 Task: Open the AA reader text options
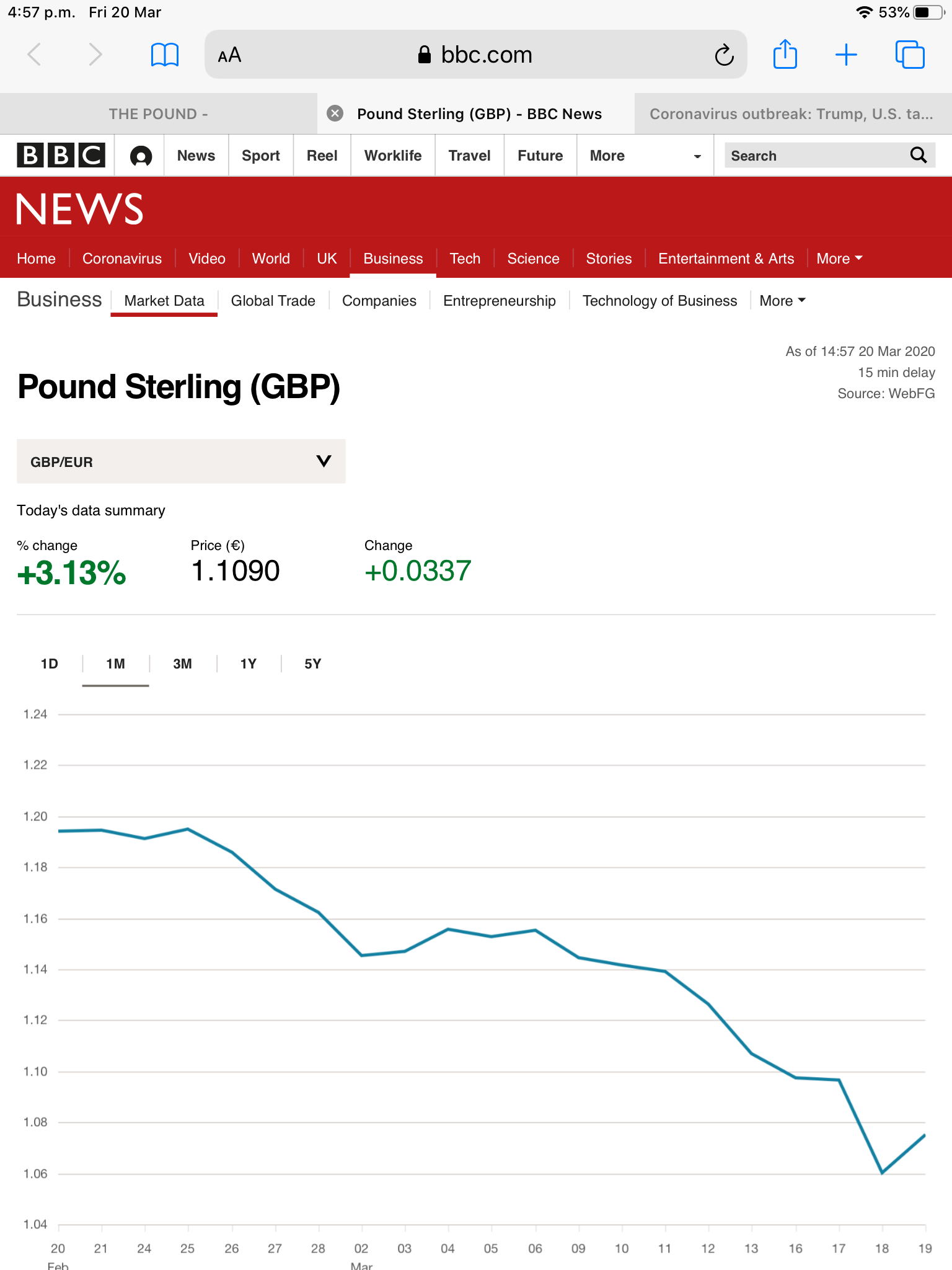(229, 55)
